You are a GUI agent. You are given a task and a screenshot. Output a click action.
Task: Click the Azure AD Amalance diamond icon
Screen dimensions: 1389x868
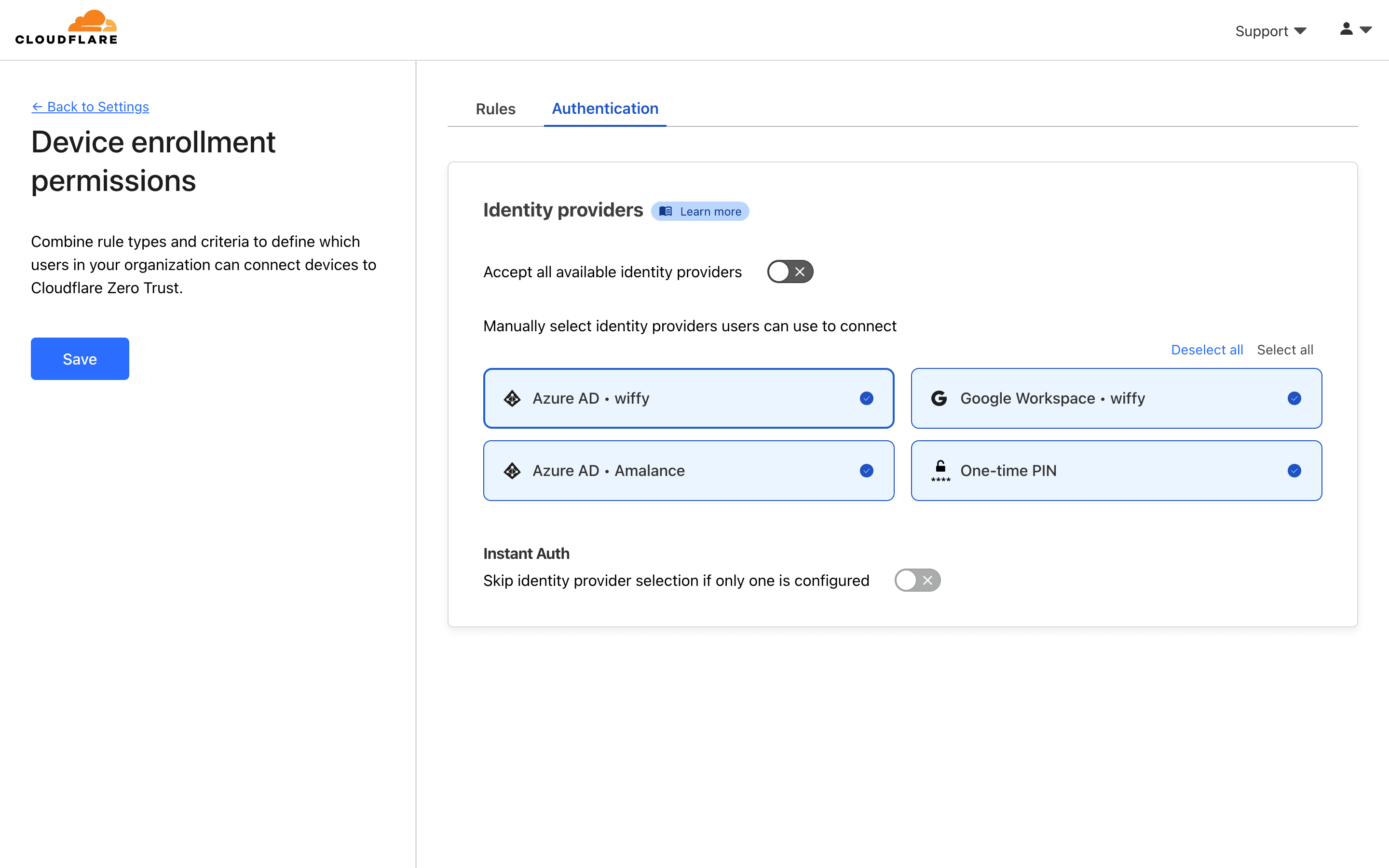point(512,471)
